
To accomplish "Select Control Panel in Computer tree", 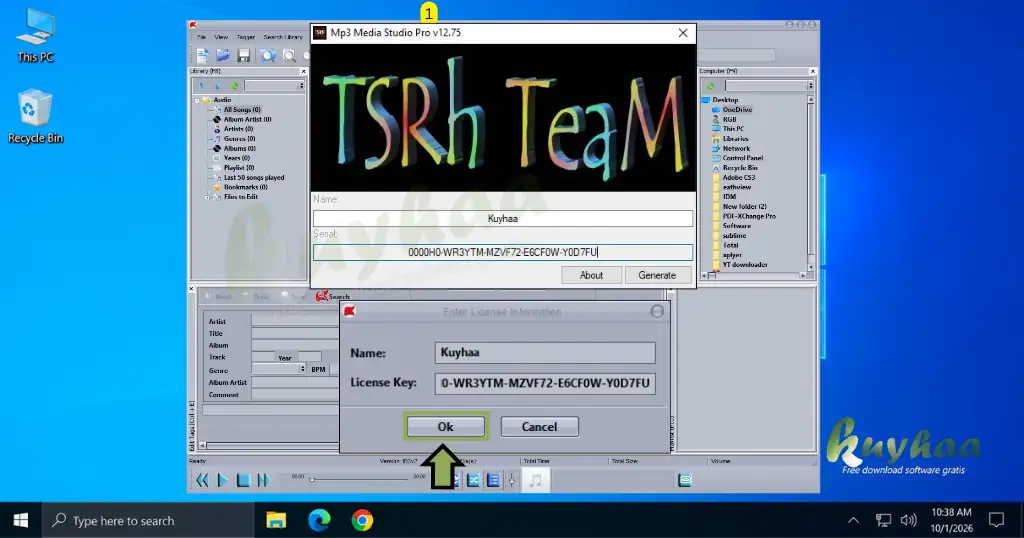I will coord(743,158).
